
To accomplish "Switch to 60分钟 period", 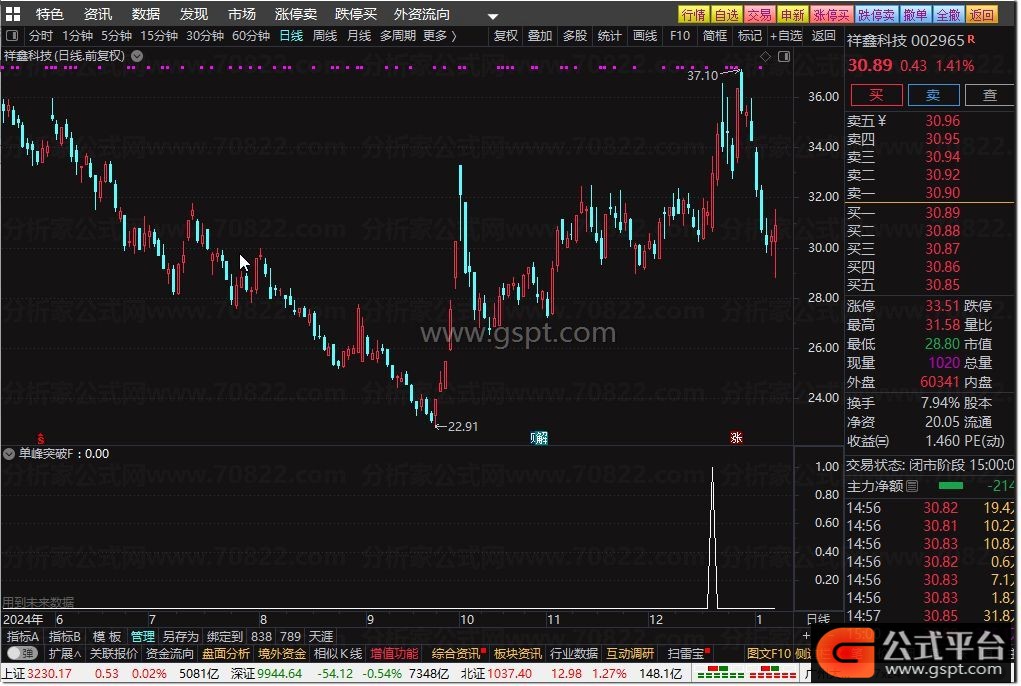I will click(251, 35).
